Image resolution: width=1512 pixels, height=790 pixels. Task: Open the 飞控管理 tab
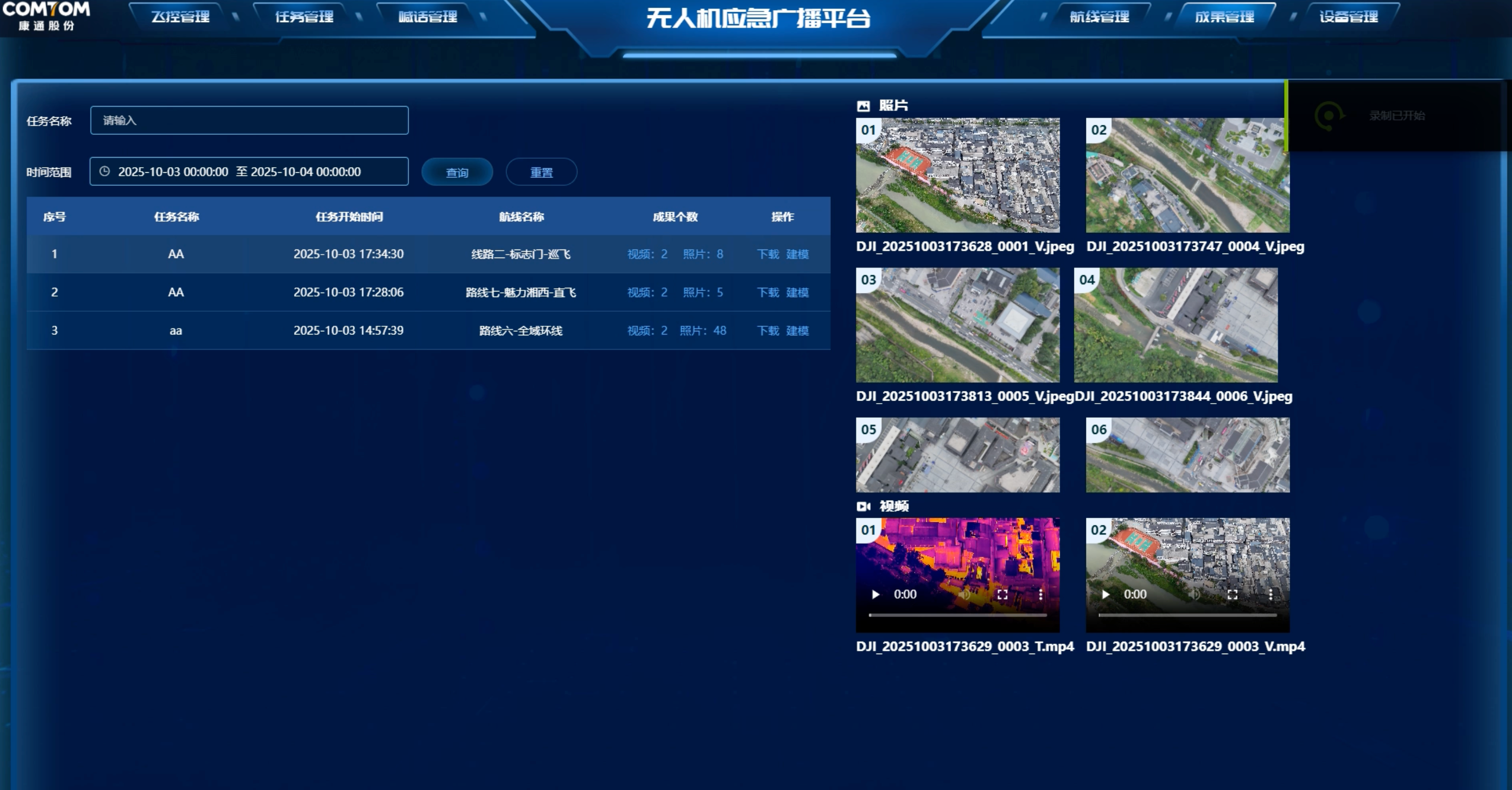(180, 17)
